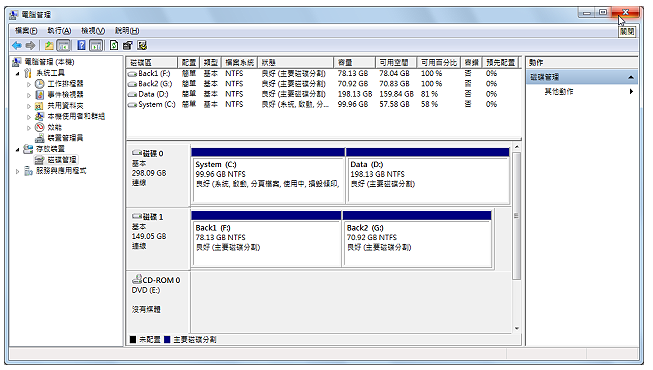Expand the 工作排程器 tree node
Image resolution: width=653 pixels, height=370 pixels.
coord(29,84)
